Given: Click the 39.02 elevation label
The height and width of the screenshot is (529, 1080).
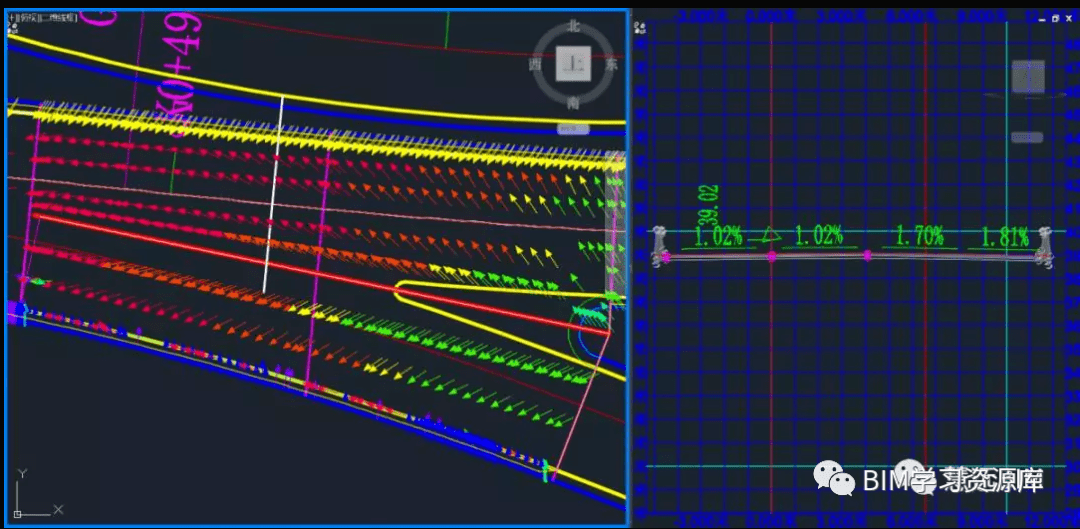Looking at the screenshot, I should click(x=708, y=205).
